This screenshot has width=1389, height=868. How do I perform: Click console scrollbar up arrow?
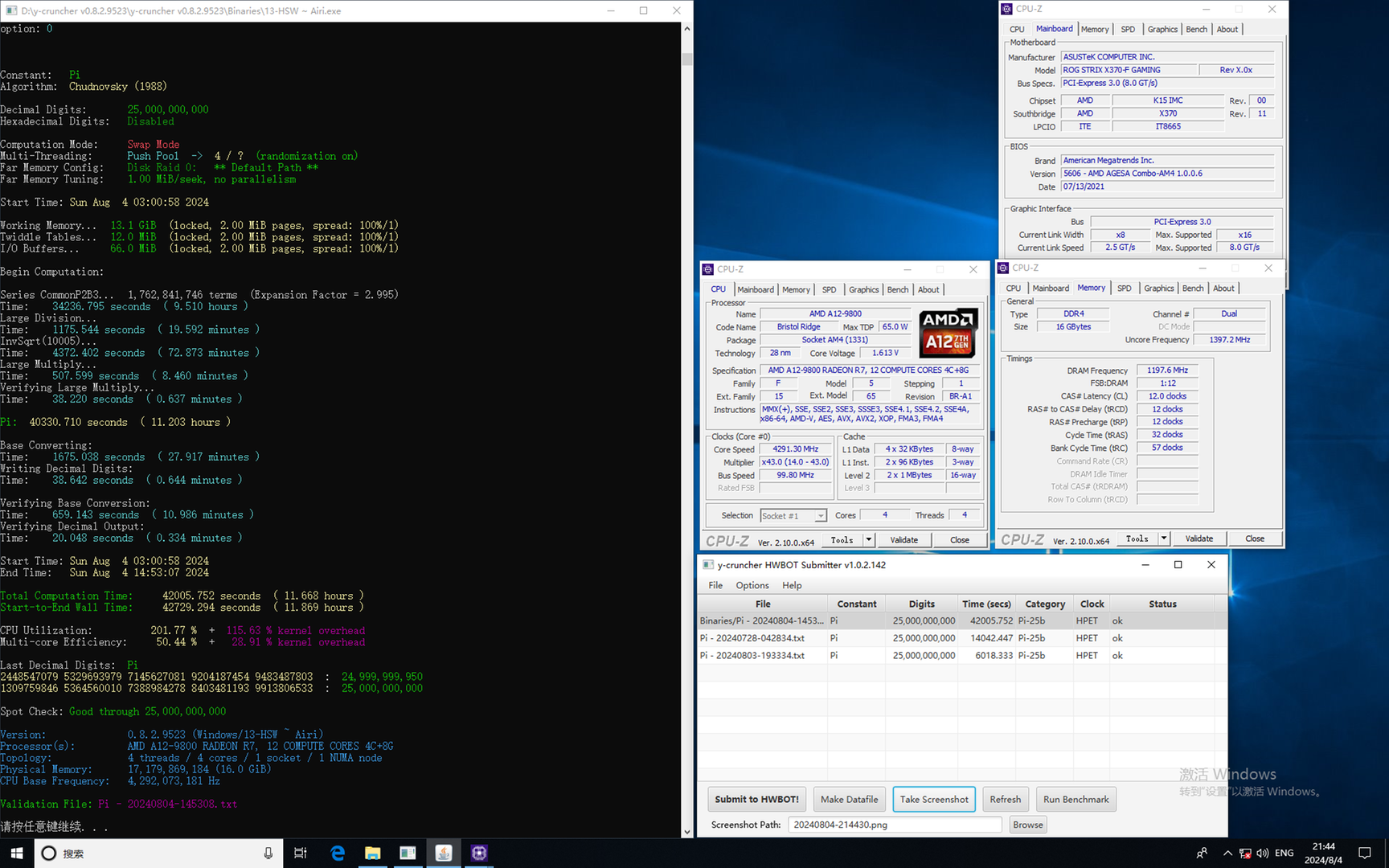pyautogui.click(x=686, y=29)
